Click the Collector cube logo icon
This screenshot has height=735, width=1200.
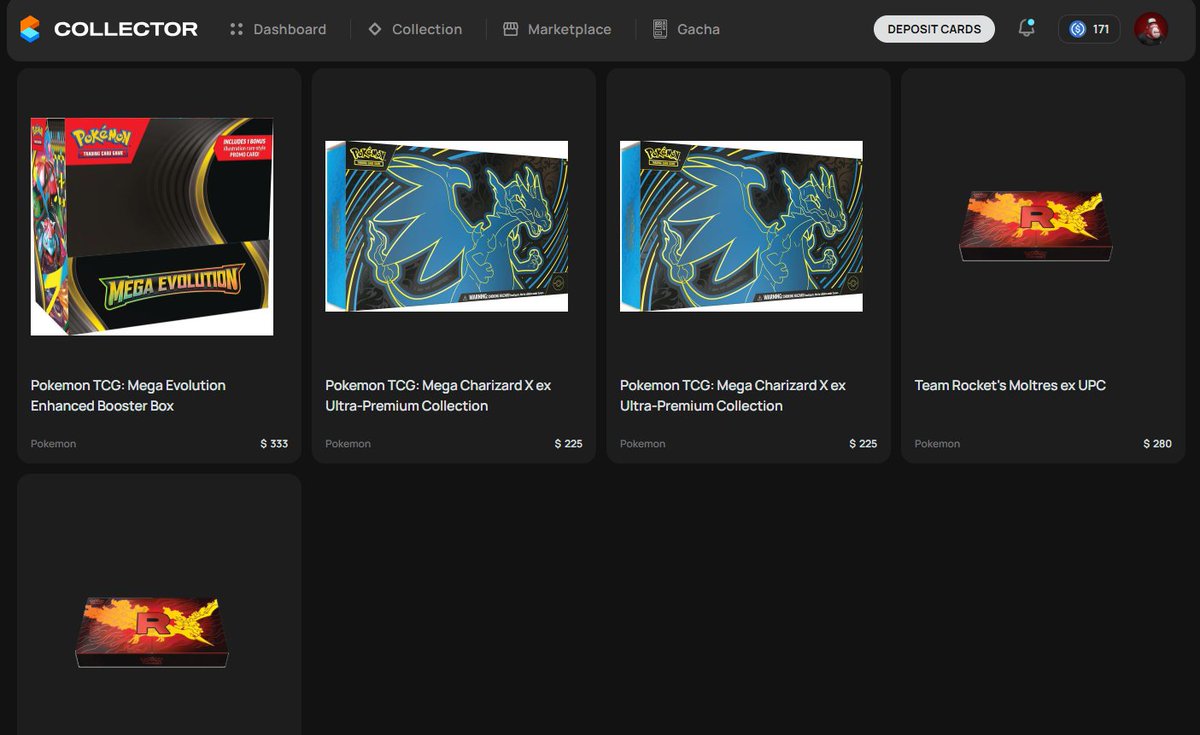click(x=31, y=29)
